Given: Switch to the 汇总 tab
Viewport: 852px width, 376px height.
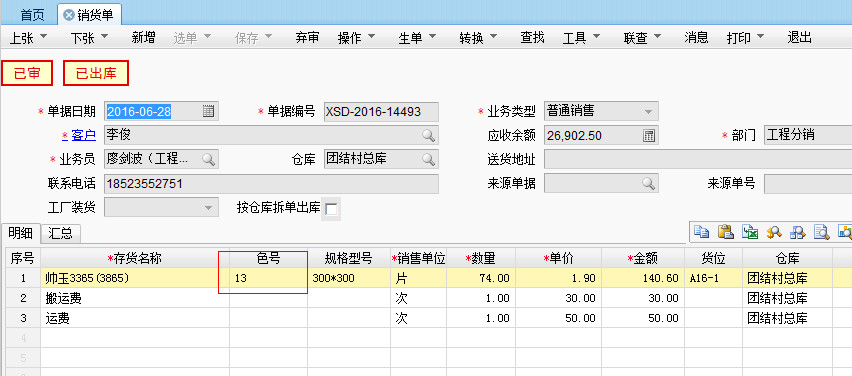Looking at the screenshot, I should pyautogui.click(x=60, y=234).
